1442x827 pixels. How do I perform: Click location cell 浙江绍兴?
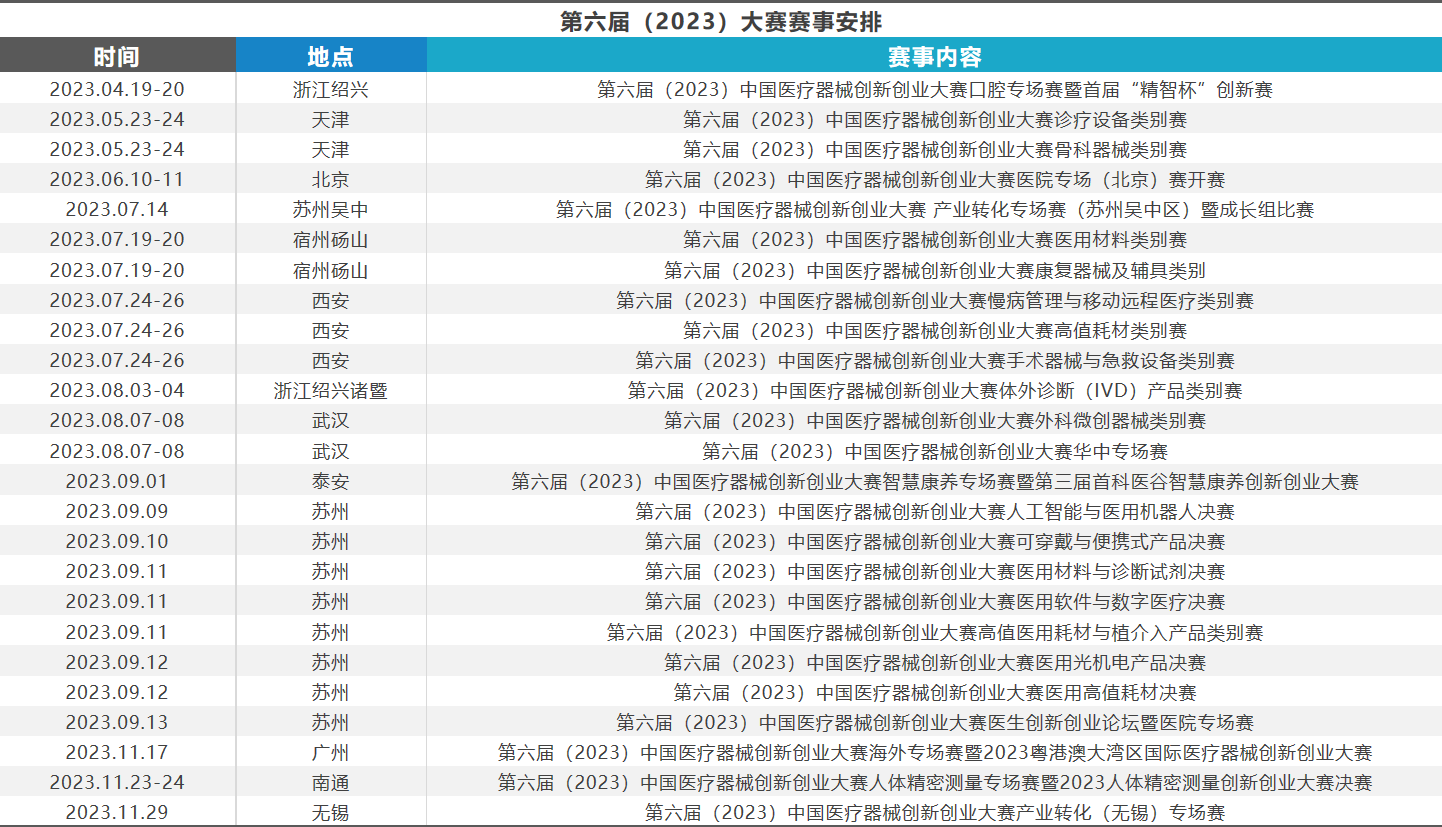point(331,89)
